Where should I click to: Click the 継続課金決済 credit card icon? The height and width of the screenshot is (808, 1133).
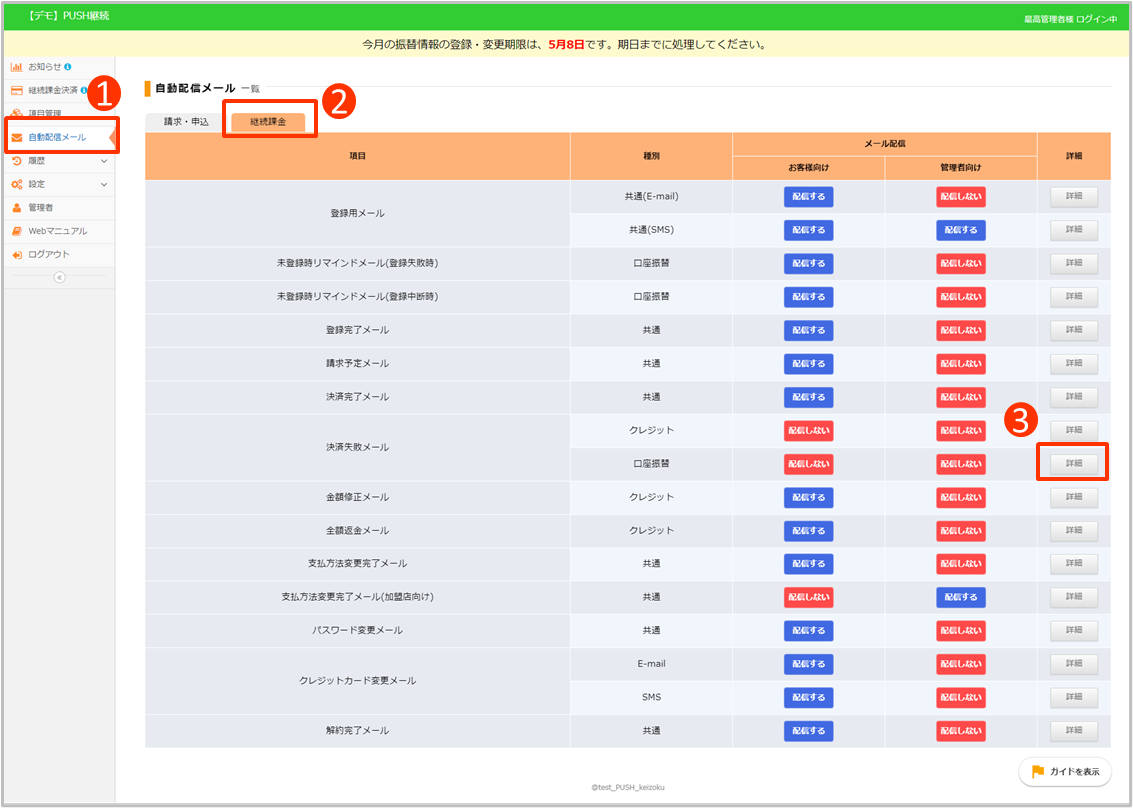coord(17,90)
